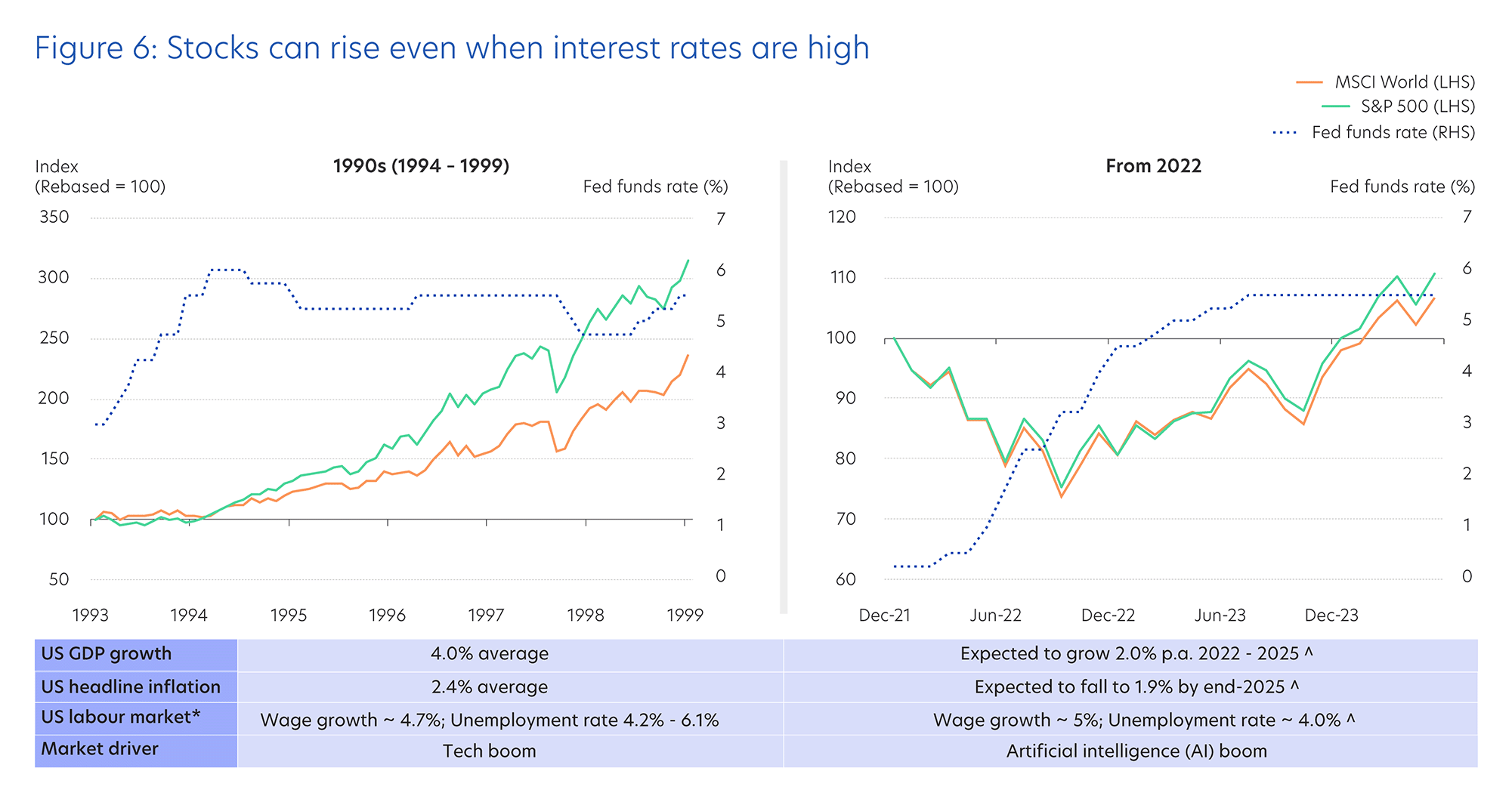Select the US labour market row header
This screenshot has height=796, width=1512.
[121, 717]
